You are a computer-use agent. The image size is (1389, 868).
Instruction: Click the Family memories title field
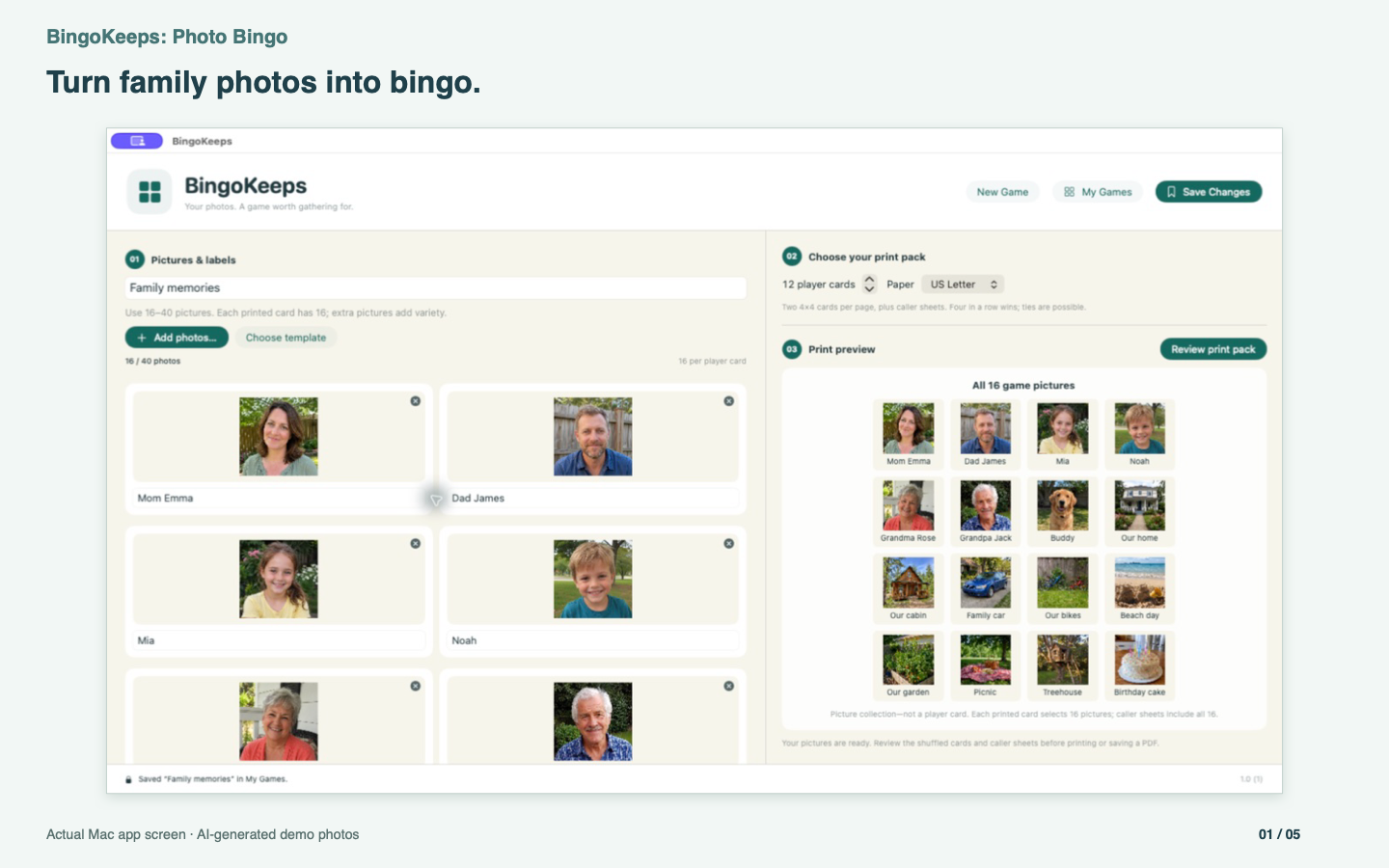(x=435, y=287)
